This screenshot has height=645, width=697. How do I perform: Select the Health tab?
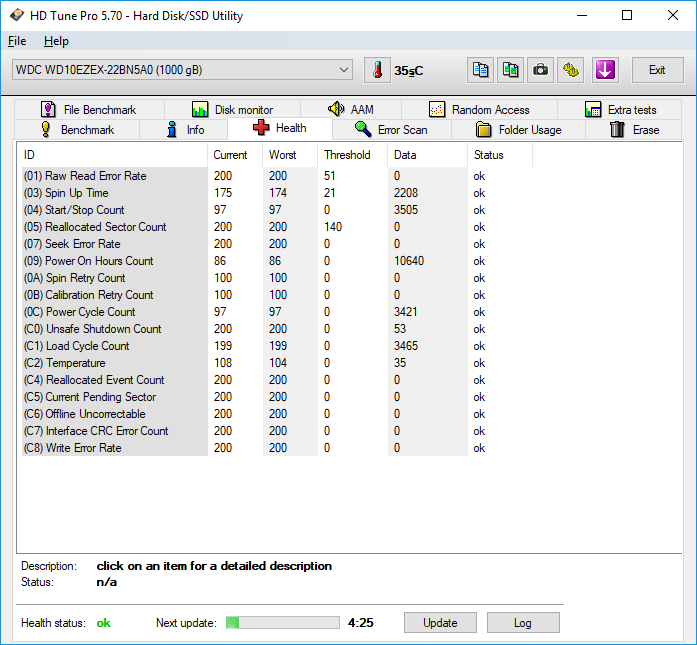pos(280,128)
